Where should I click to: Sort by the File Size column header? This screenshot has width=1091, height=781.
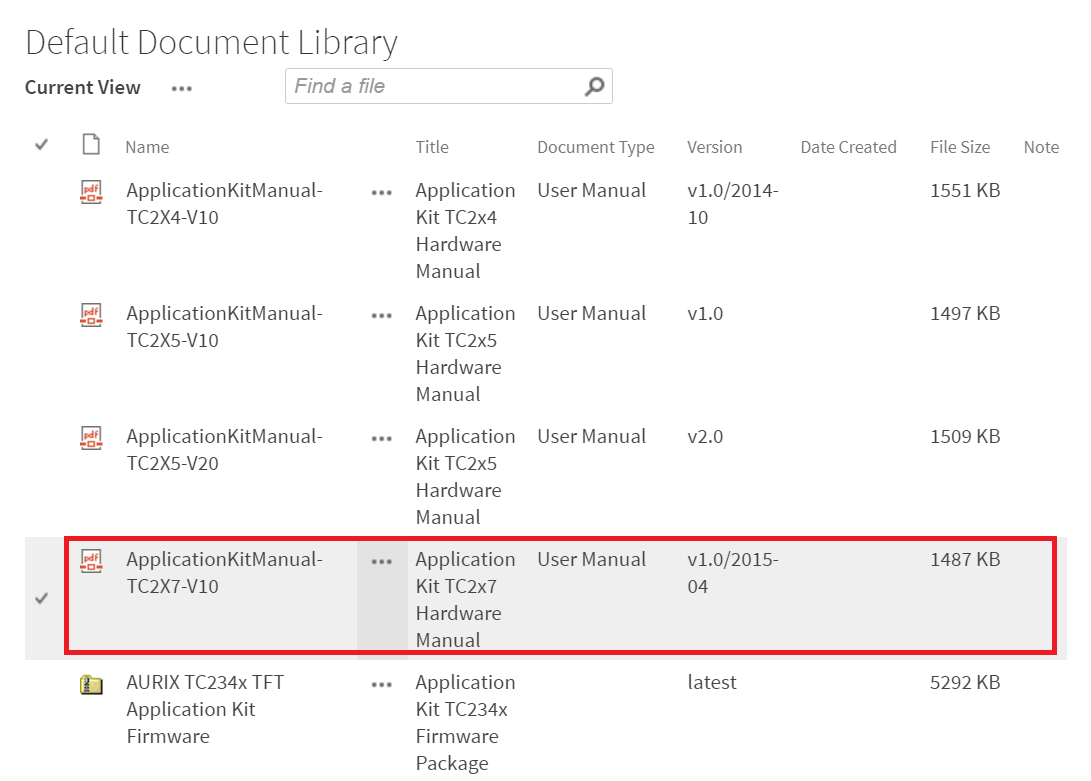click(x=960, y=148)
